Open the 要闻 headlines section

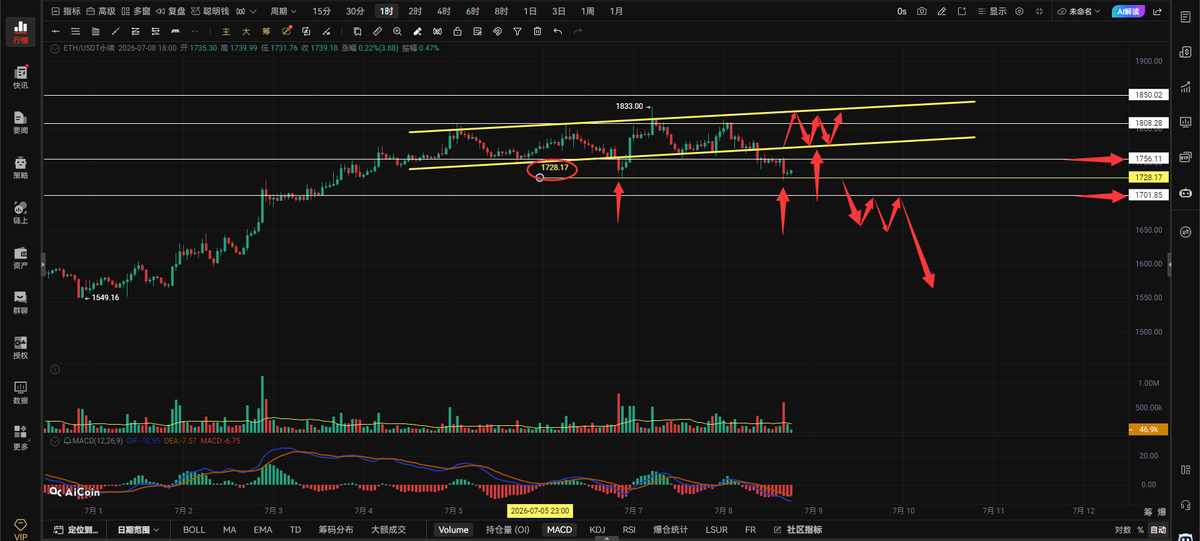coord(20,122)
